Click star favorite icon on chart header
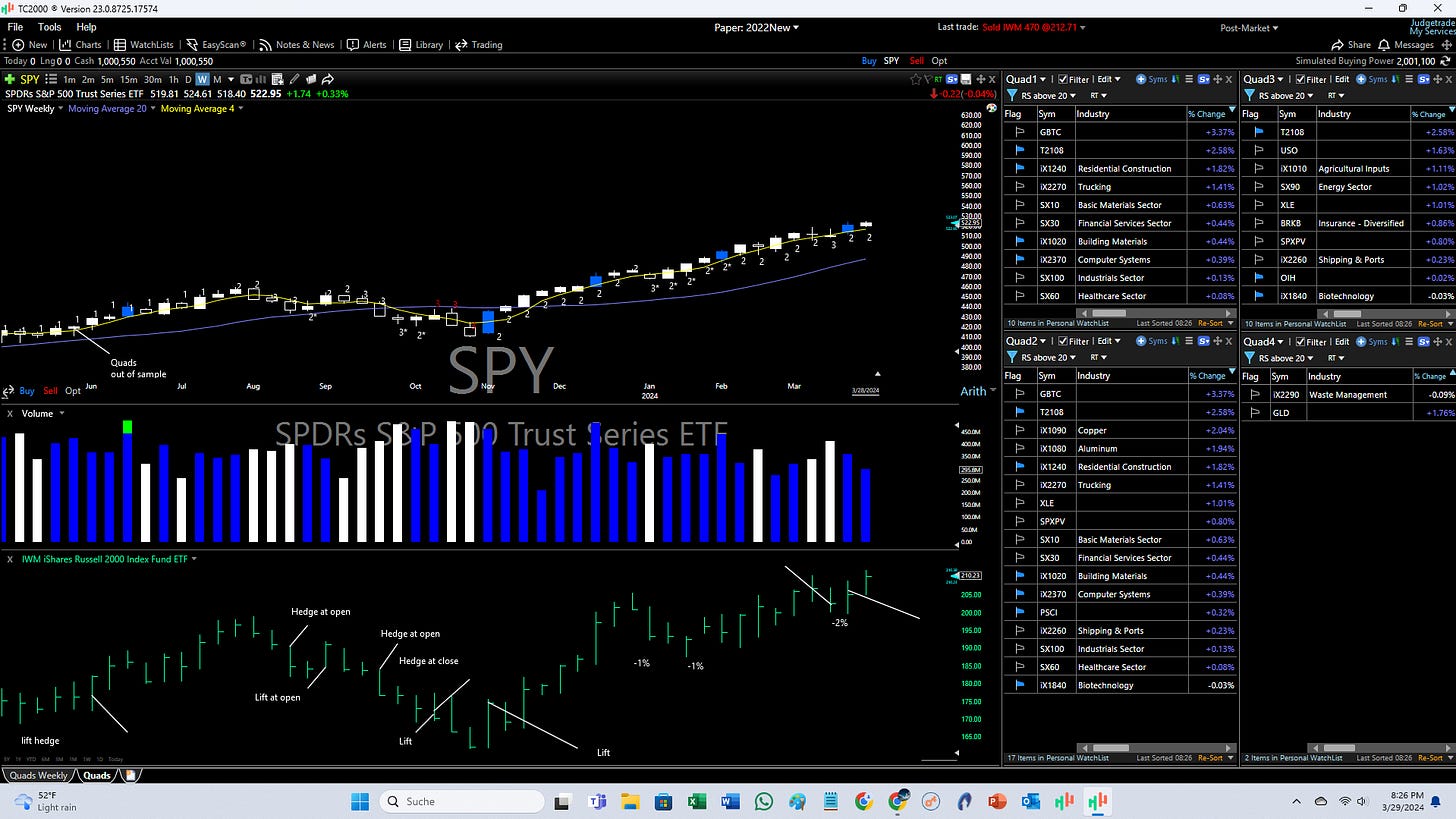The image size is (1456, 819). pos(915,79)
